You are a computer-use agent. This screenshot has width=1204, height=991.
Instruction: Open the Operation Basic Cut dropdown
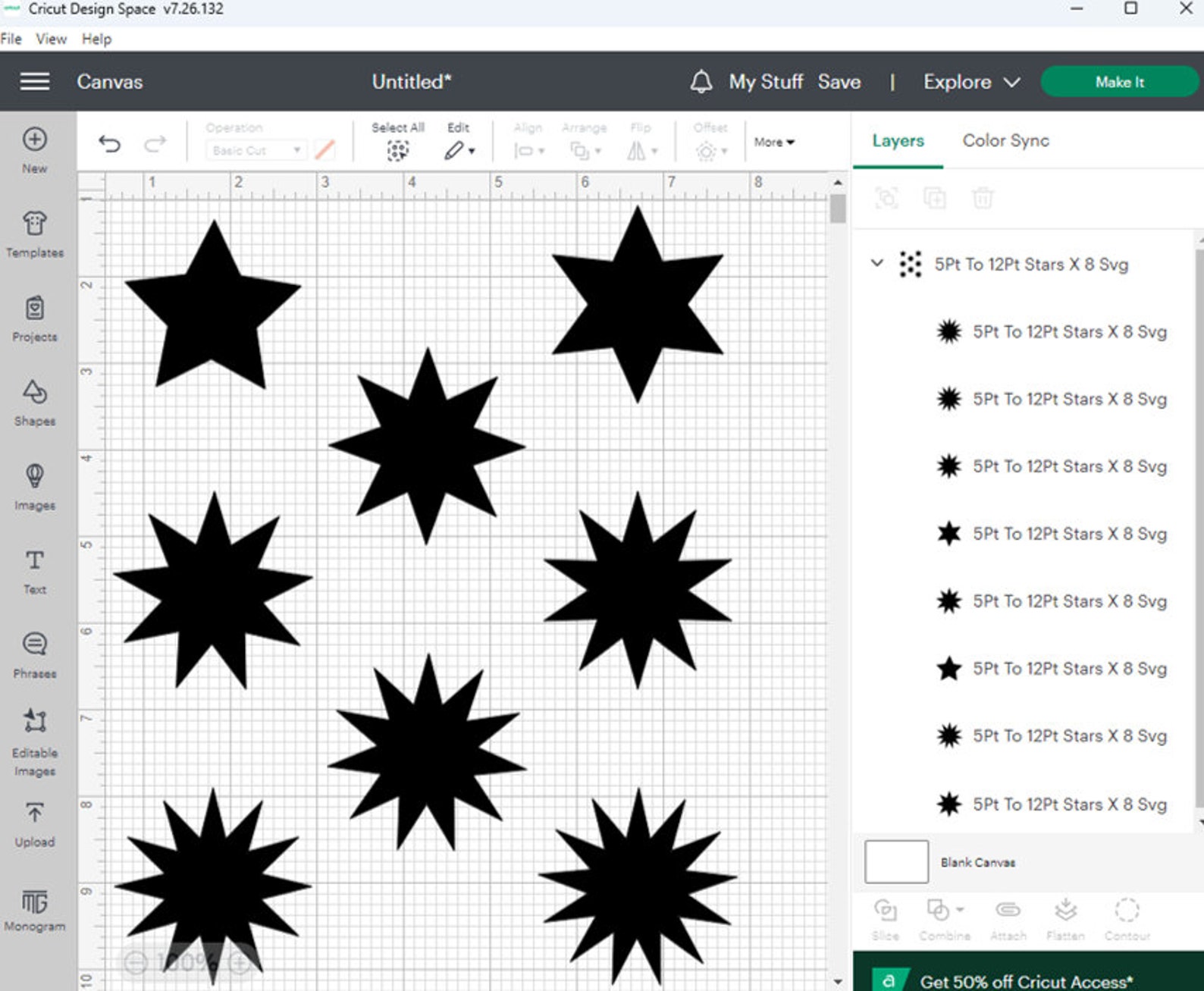click(x=256, y=150)
